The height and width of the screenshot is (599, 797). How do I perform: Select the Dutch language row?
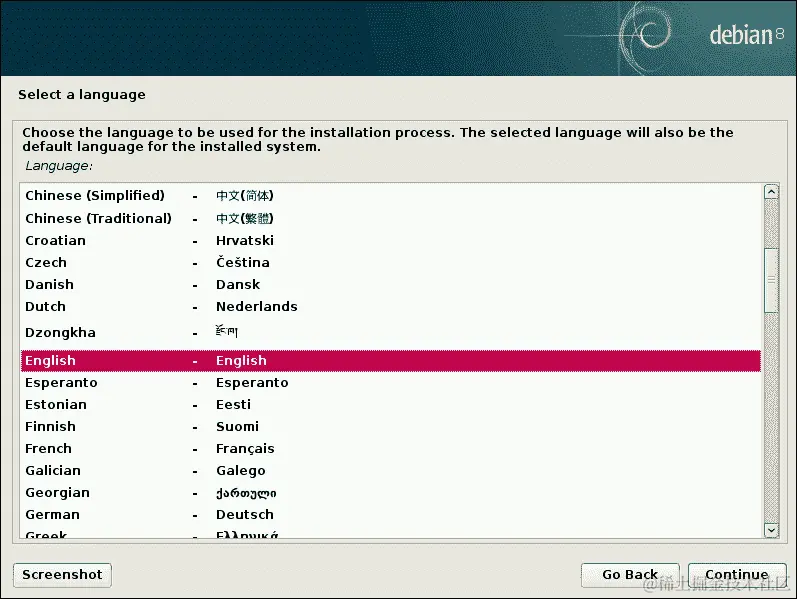pyautogui.click(x=390, y=306)
